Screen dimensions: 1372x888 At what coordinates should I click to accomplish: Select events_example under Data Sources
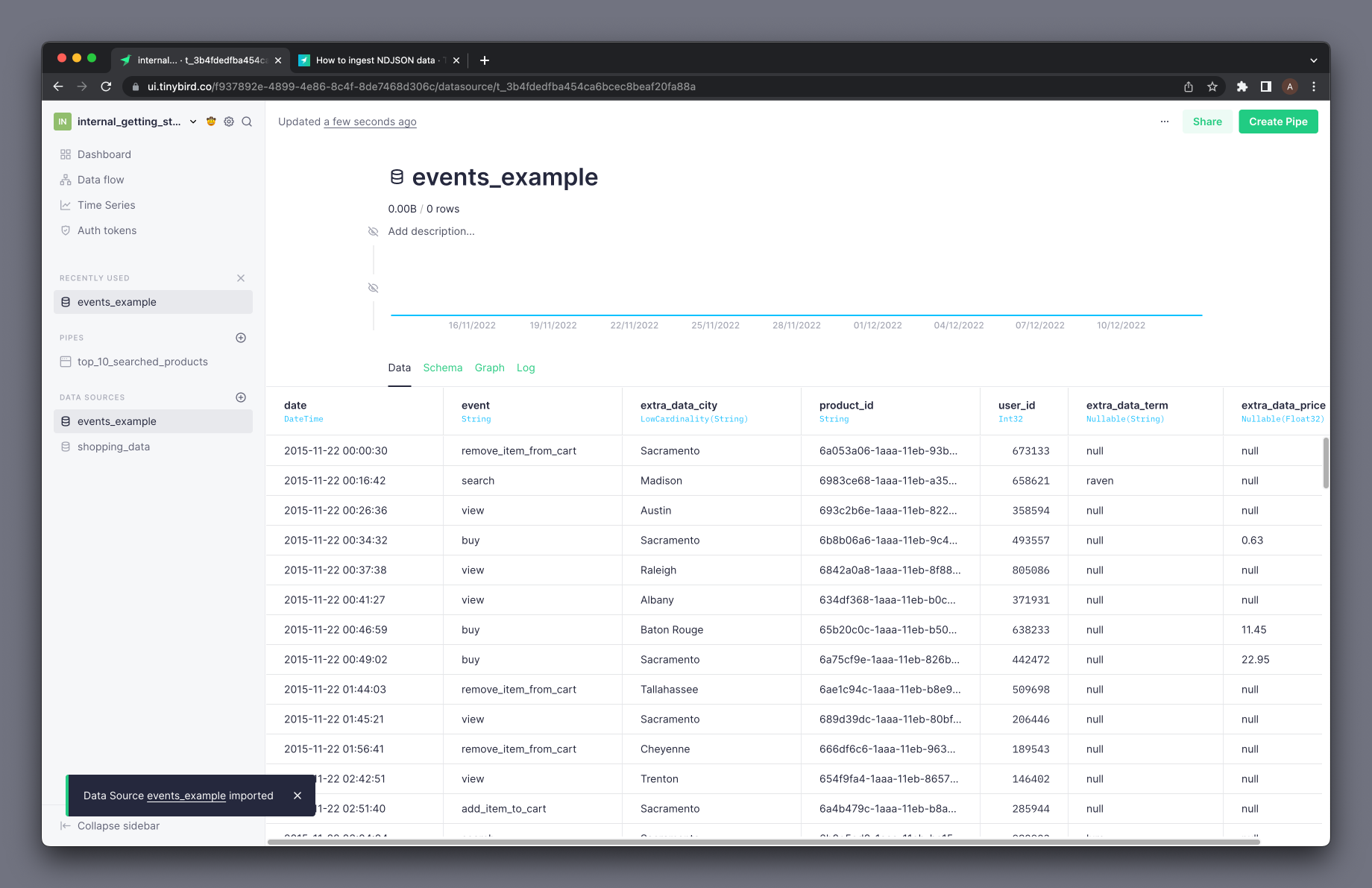(153, 421)
